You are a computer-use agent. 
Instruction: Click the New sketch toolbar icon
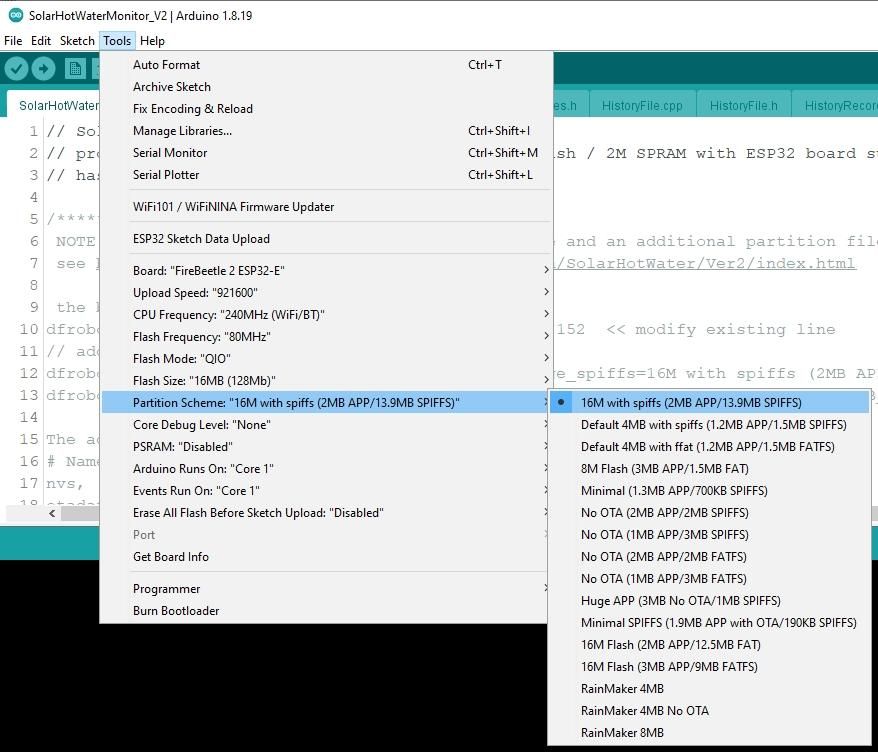[x=75, y=69]
